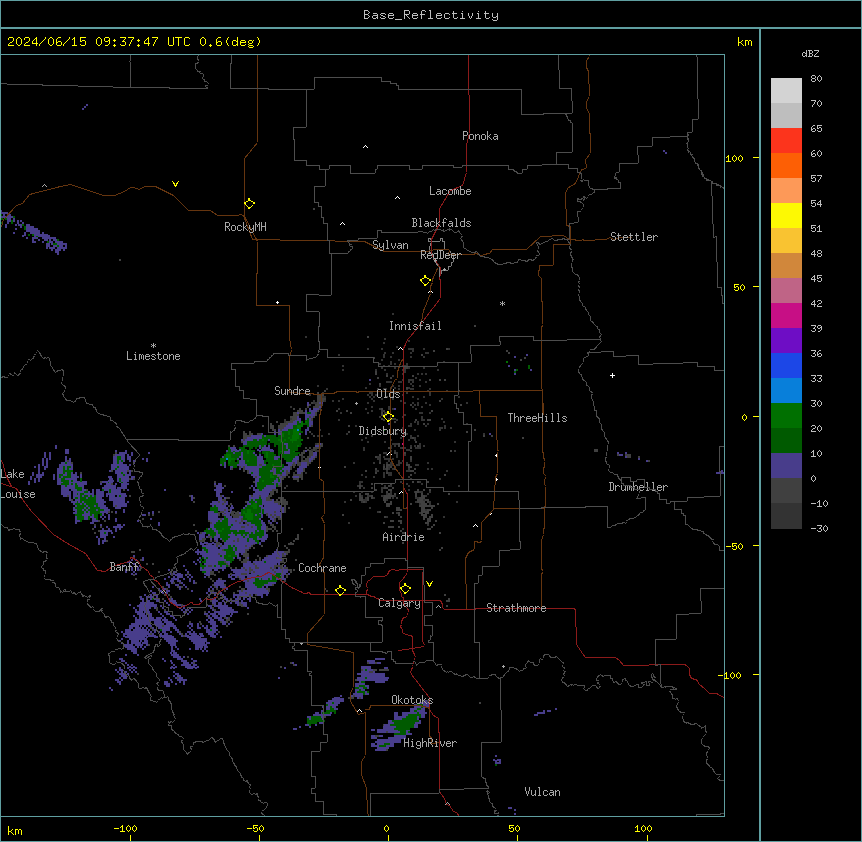Image resolution: width=862 pixels, height=842 pixels.
Task: Click the ThreeHills label
Action: [537, 418]
